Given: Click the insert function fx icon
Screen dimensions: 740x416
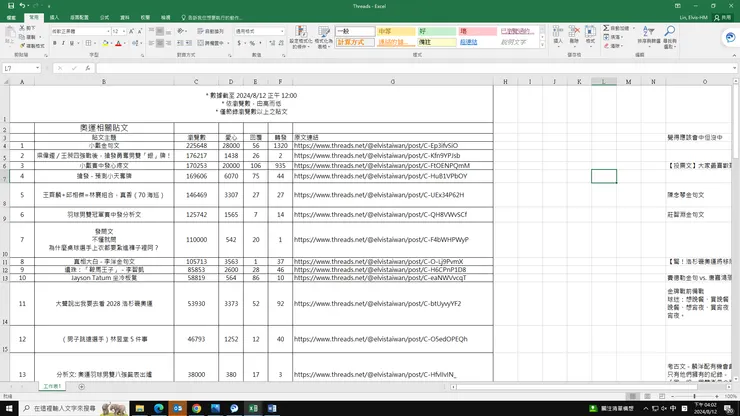Looking at the screenshot, I should 88,68.
